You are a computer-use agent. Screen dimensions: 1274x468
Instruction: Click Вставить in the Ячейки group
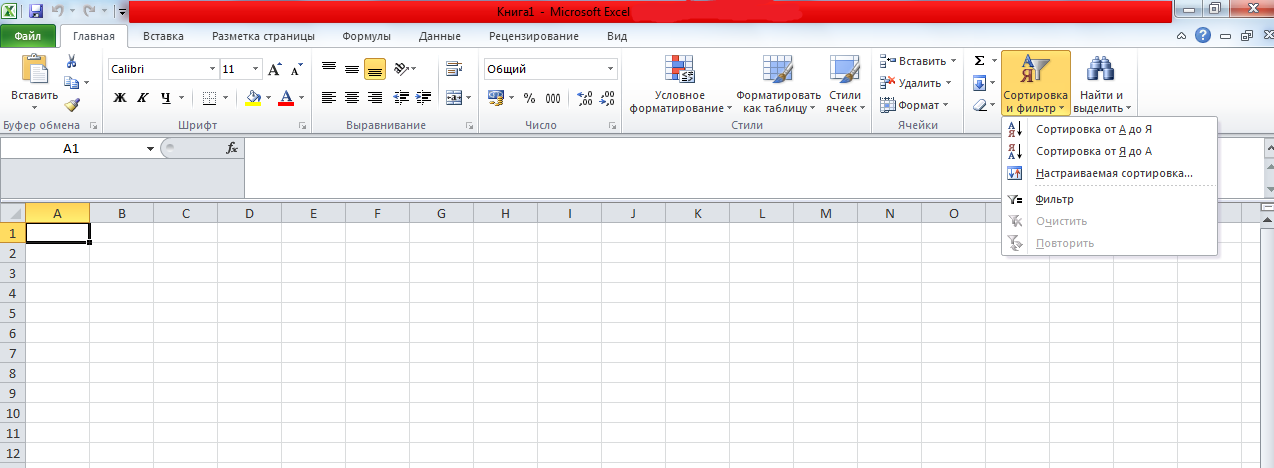pos(917,61)
